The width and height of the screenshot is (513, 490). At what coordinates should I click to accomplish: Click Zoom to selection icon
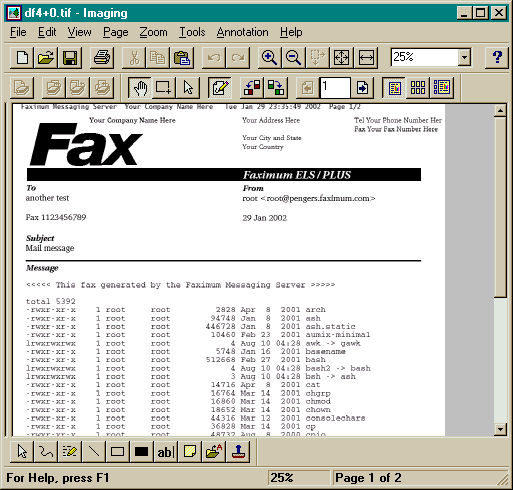(317, 58)
